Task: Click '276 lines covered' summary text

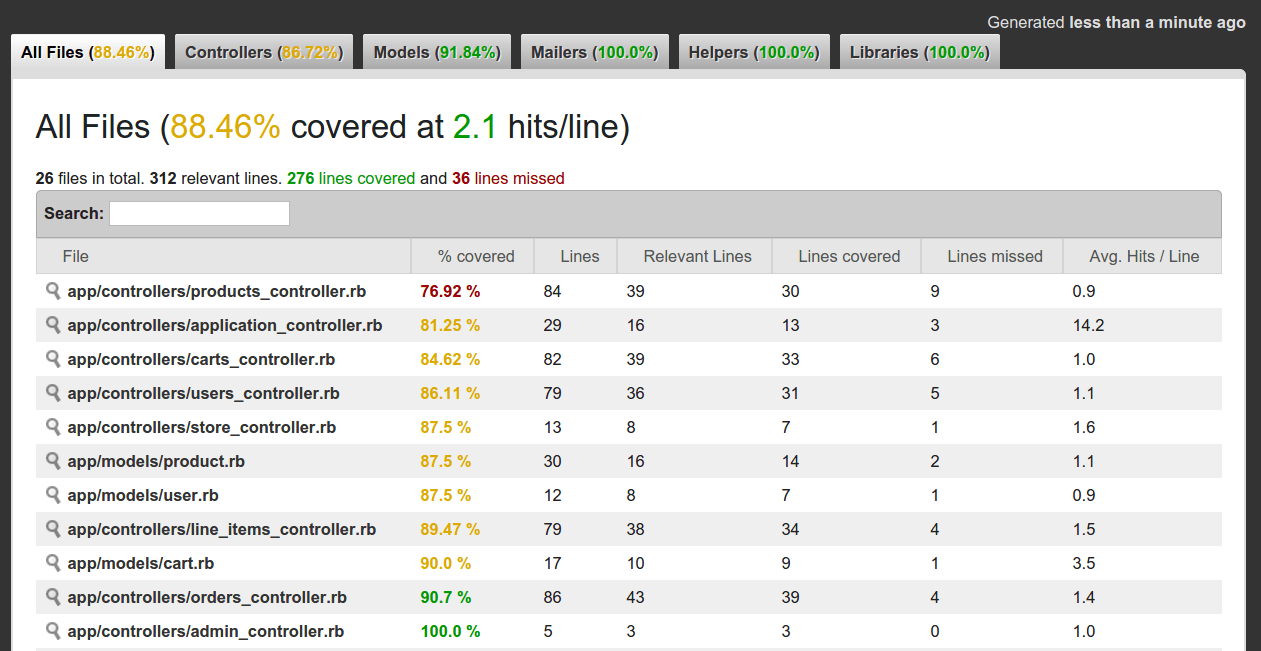Action: click(351, 178)
